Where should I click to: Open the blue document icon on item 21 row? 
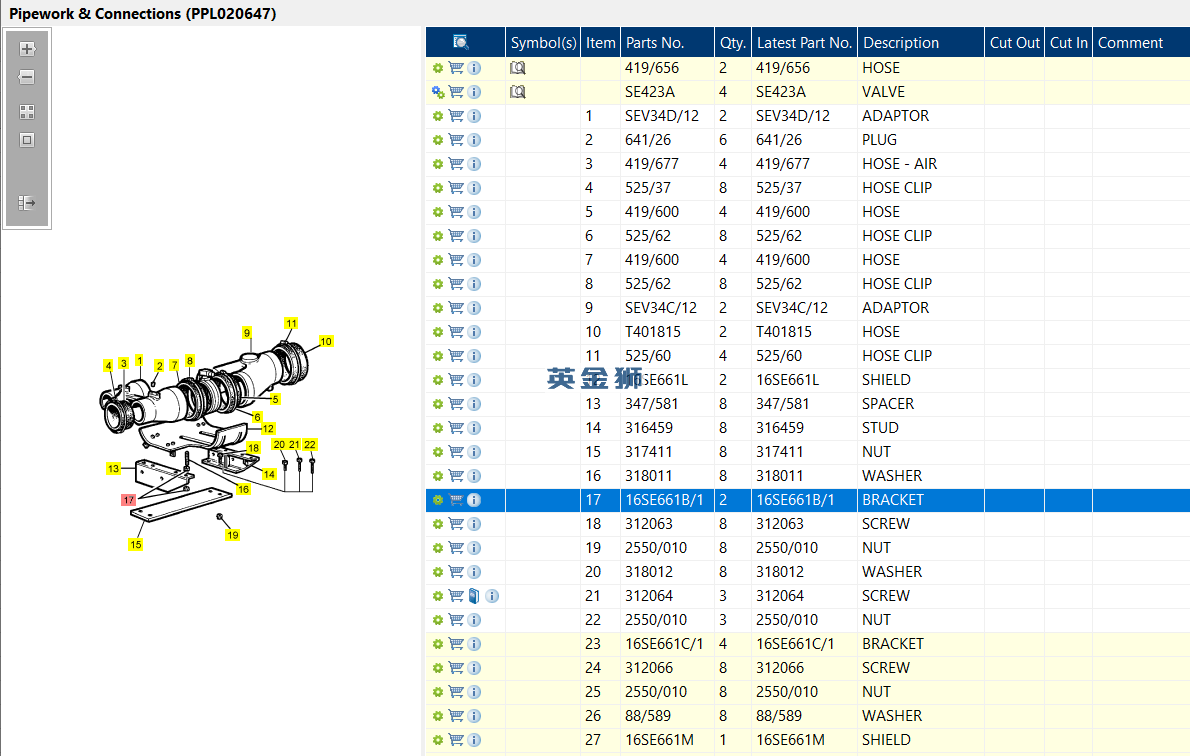(x=474, y=596)
